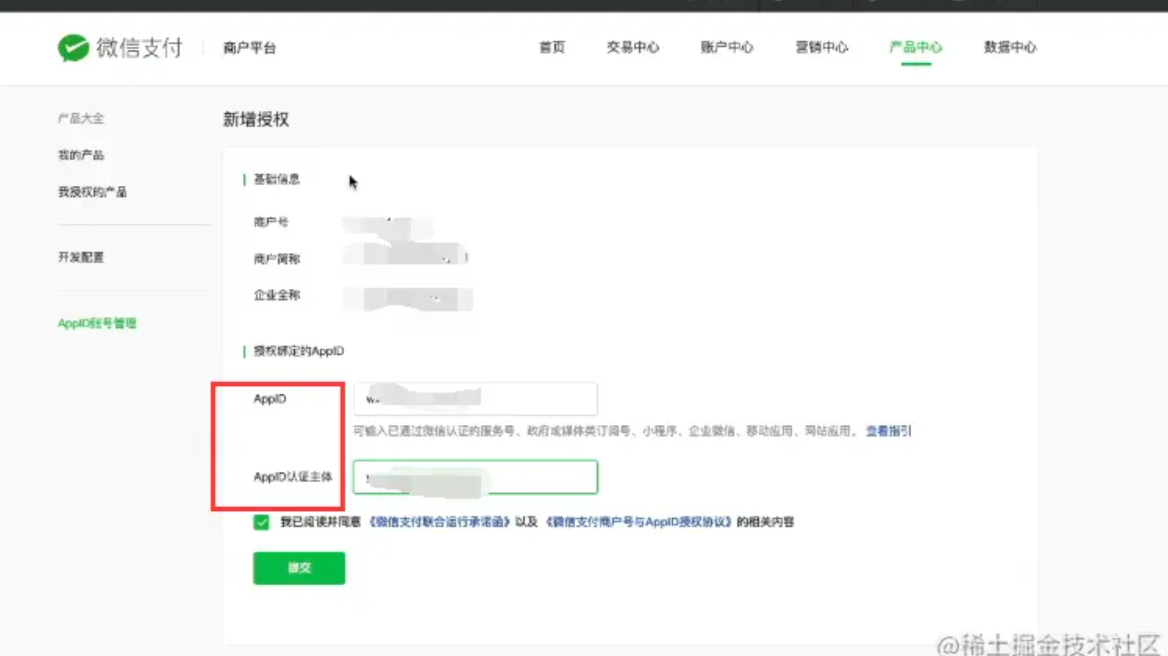
Task: Click the 企业全称 label
Action: coord(276,295)
